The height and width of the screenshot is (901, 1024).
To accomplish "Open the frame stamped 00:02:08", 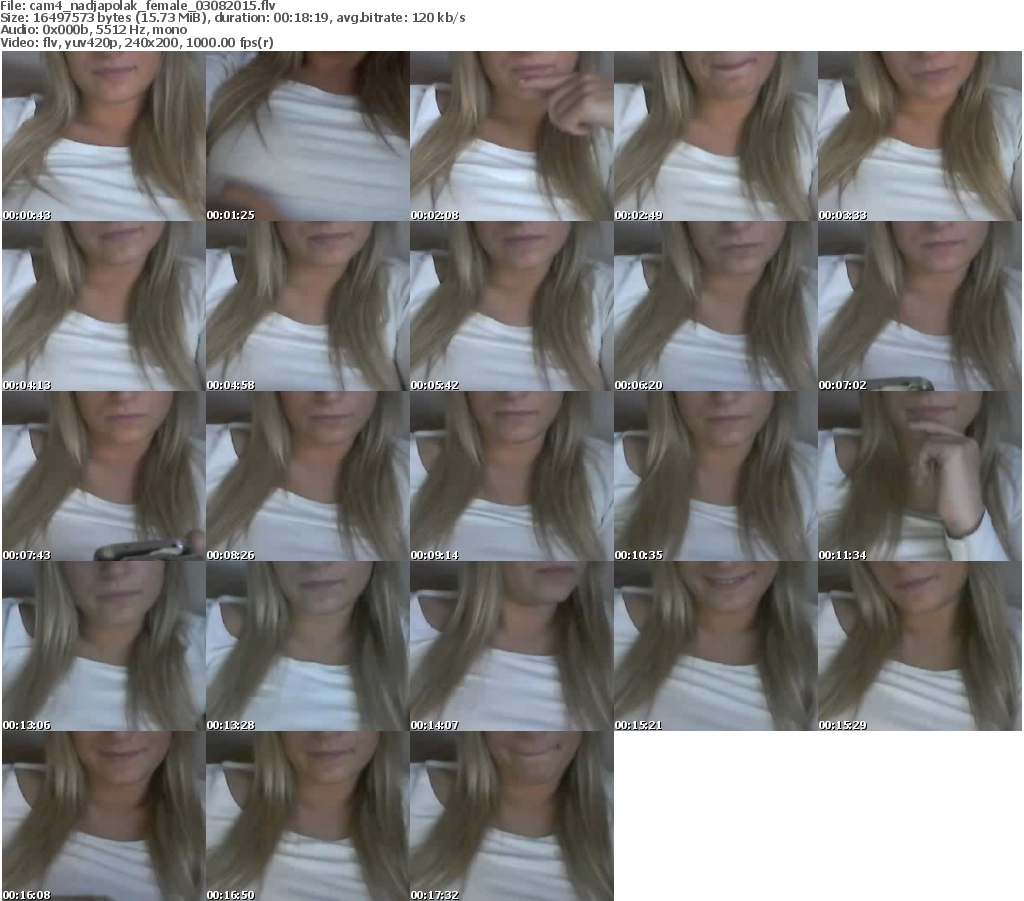I will [x=511, y=136].
